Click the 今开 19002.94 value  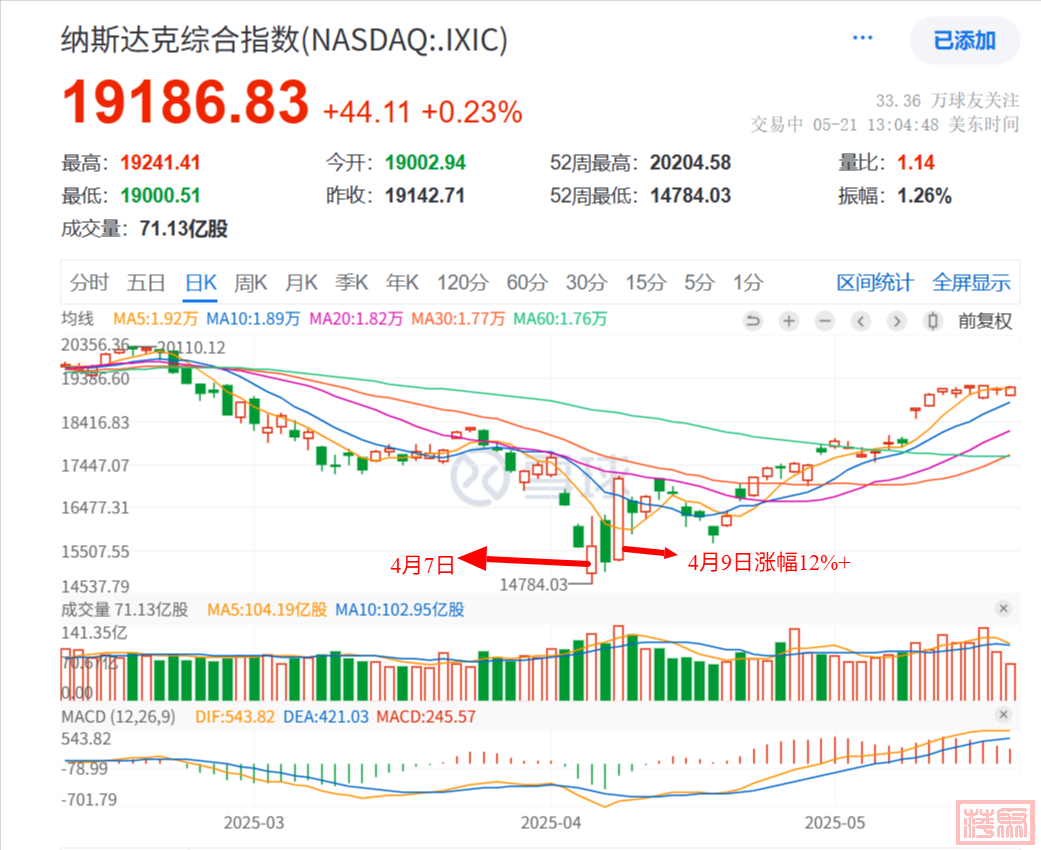(426, 163)
